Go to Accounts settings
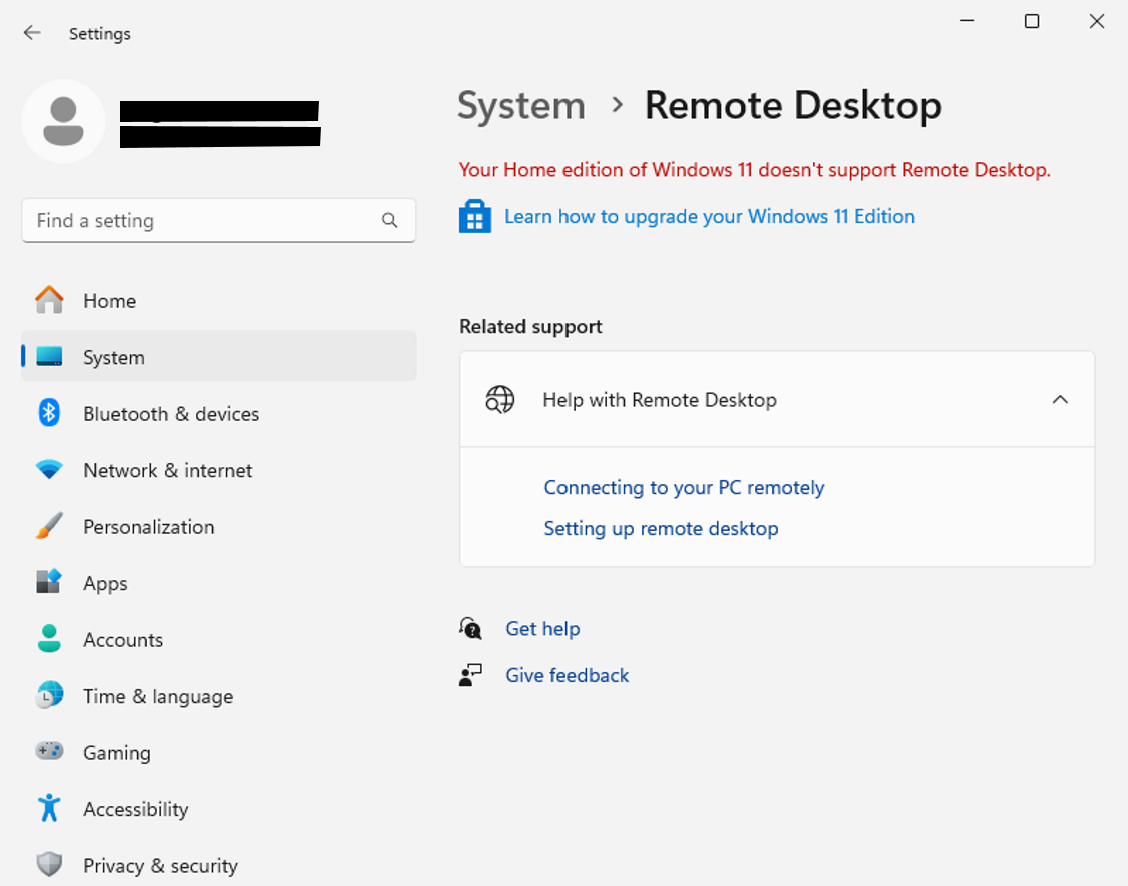Viewport: 1128px width, 886px height. [x=122, y=640]
